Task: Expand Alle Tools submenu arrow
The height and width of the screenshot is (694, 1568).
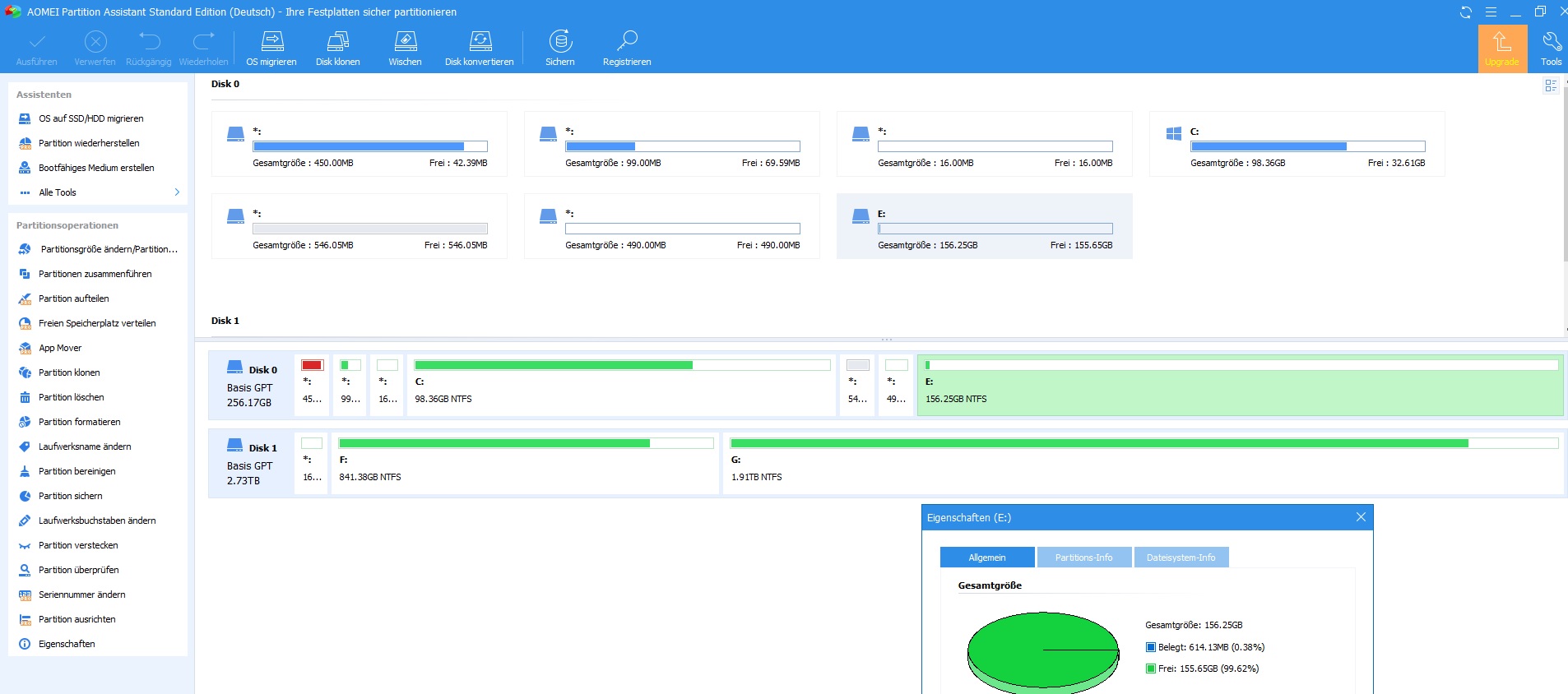Action: tap(177, 192)
